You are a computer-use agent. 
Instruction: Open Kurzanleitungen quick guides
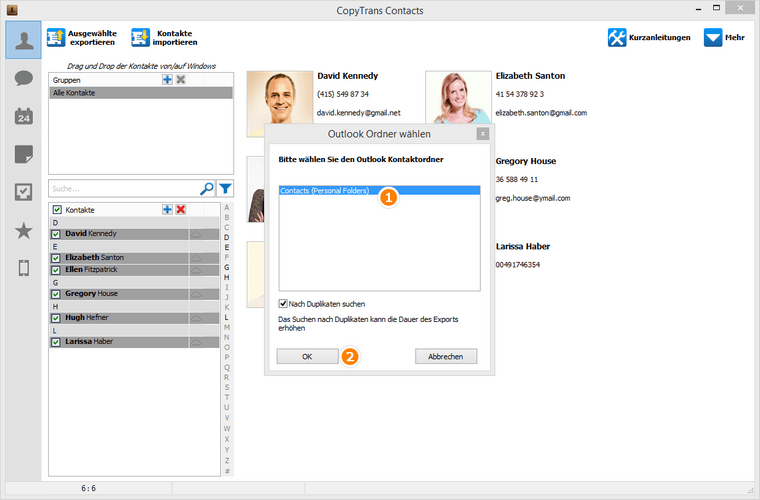(x=649, y=38)
